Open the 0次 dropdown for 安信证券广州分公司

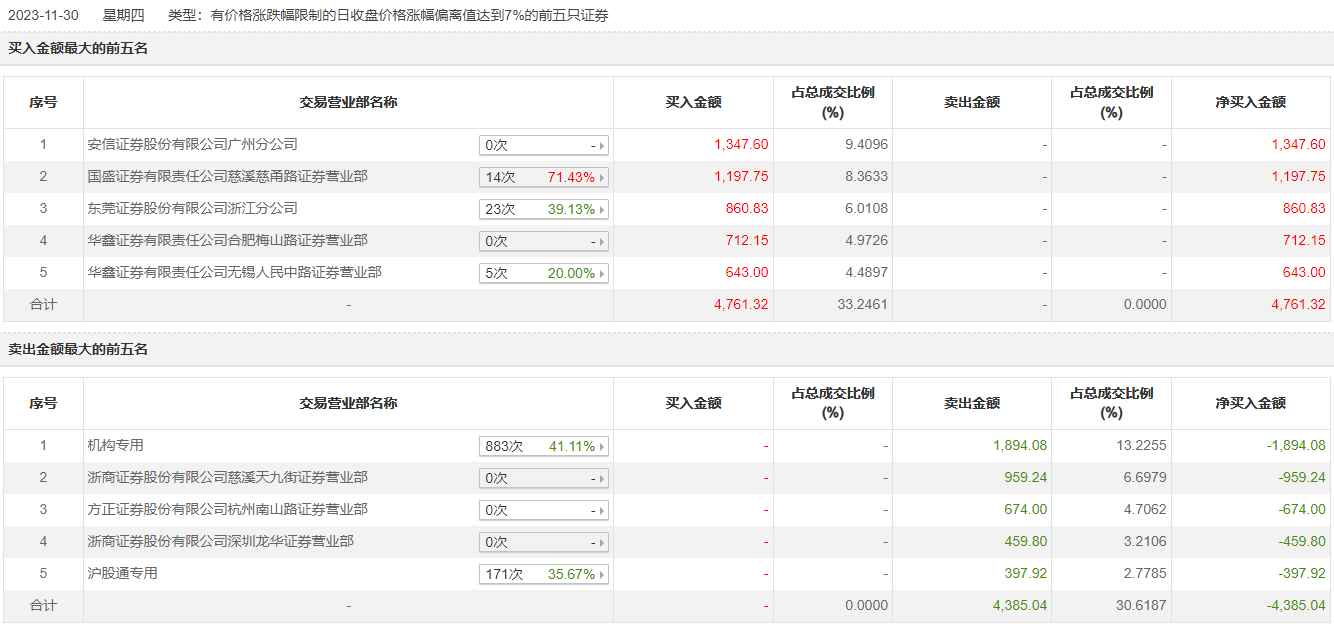point(544,146)
